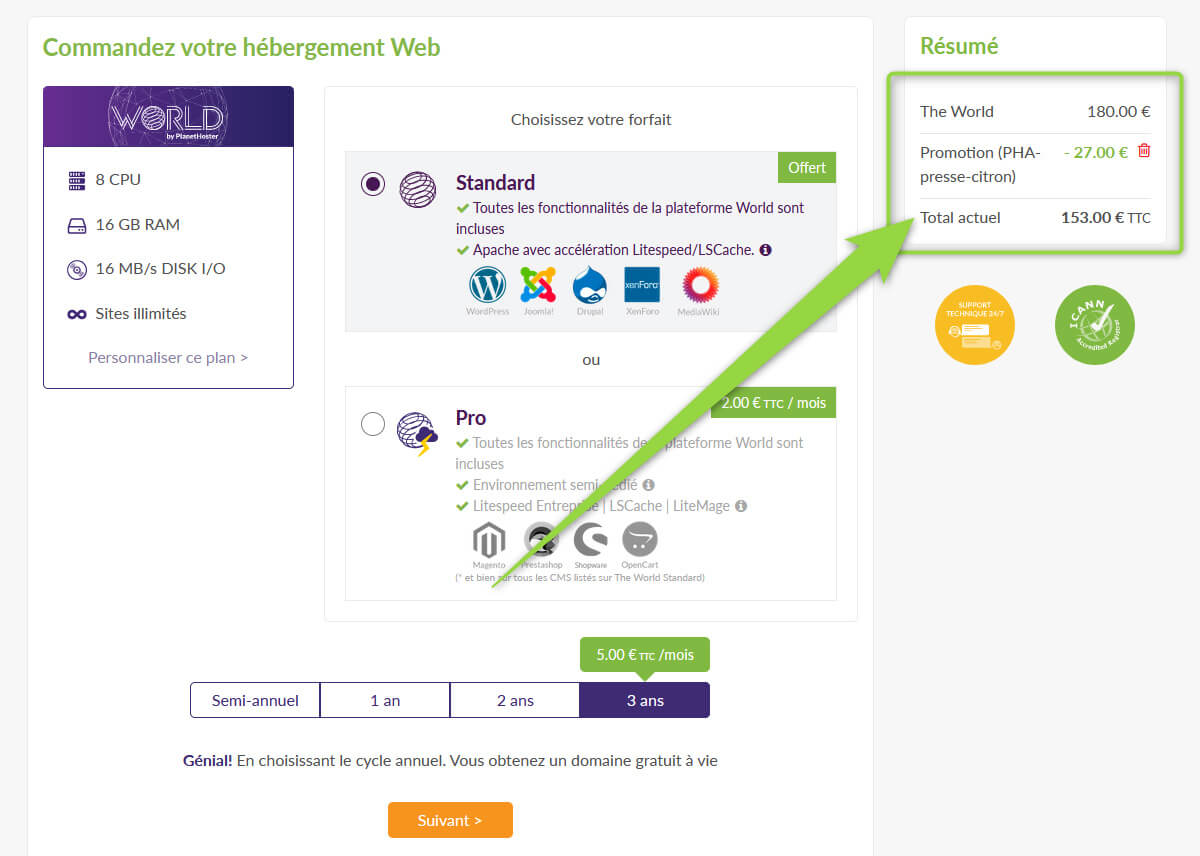The width and height of the screenshot is (1200, 856).
Task: Click the 153.00 € TTC total
Action: coord(1106,217)
